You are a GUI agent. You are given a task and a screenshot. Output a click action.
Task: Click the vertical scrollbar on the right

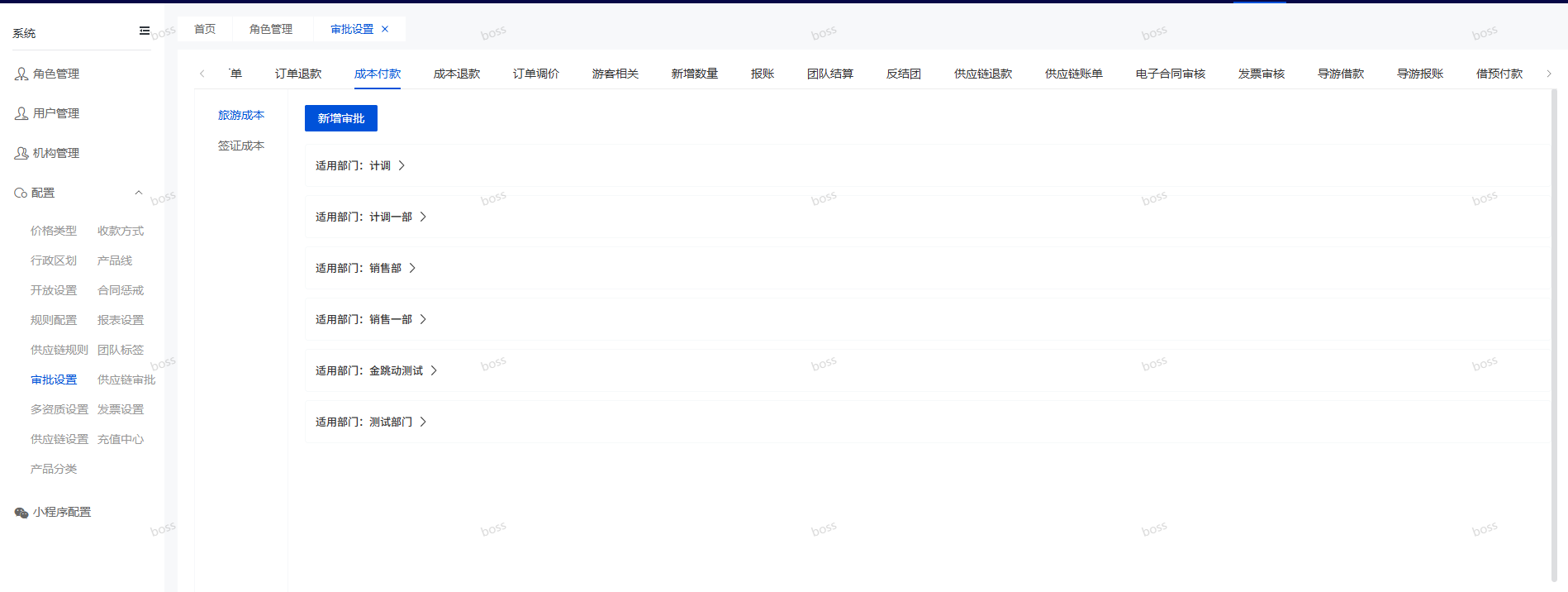click(x=1554, y=331)
